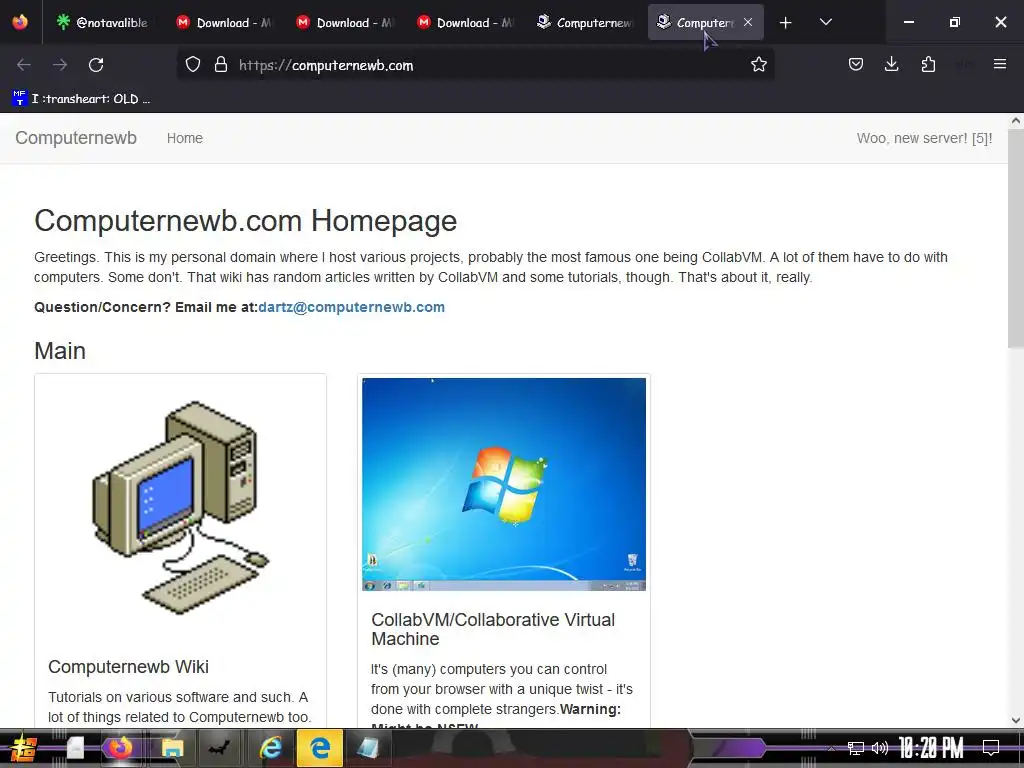
Task: Open white document icon on taskbar
Action: click(75, 748)
